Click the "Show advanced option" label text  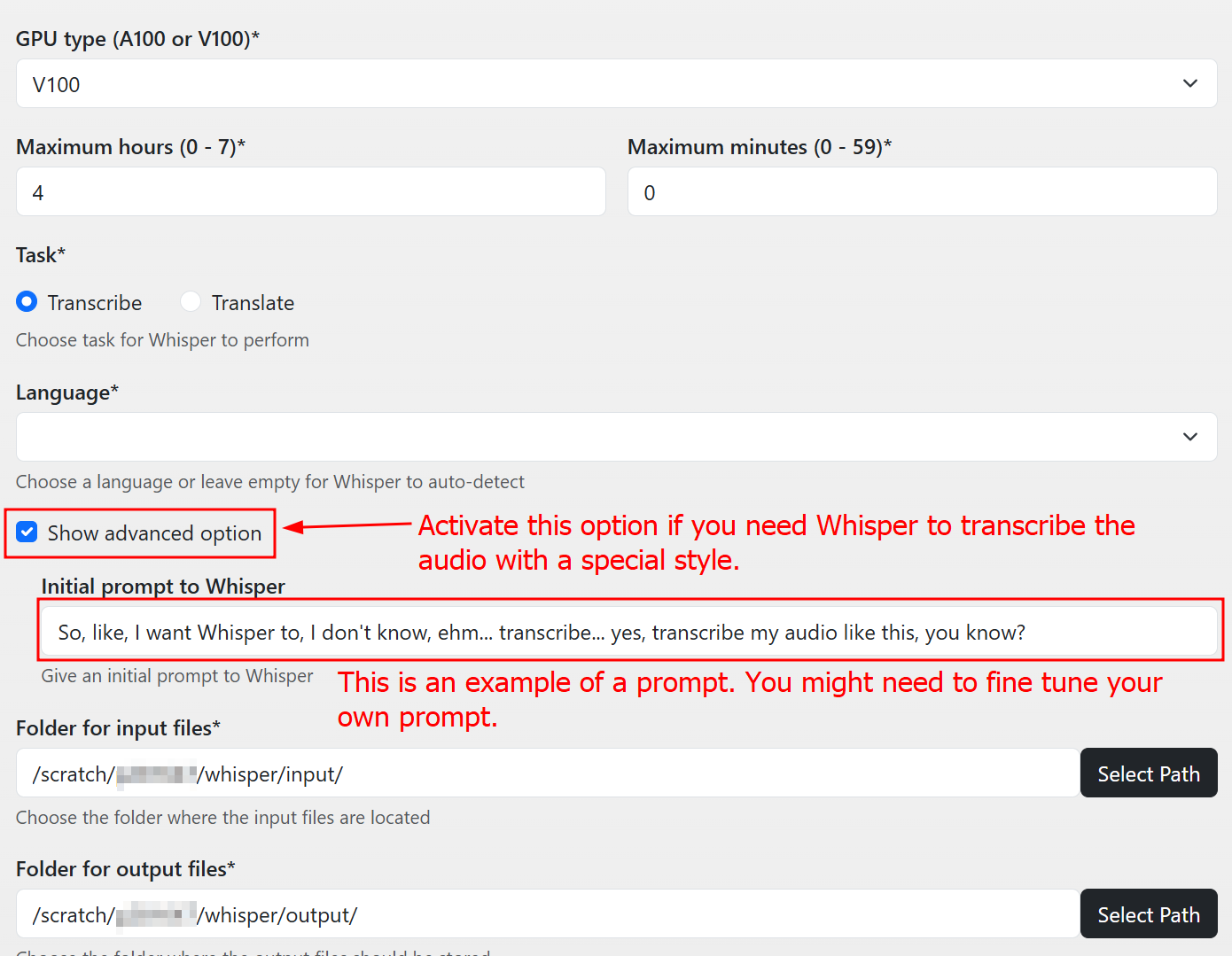click(154, 533)
